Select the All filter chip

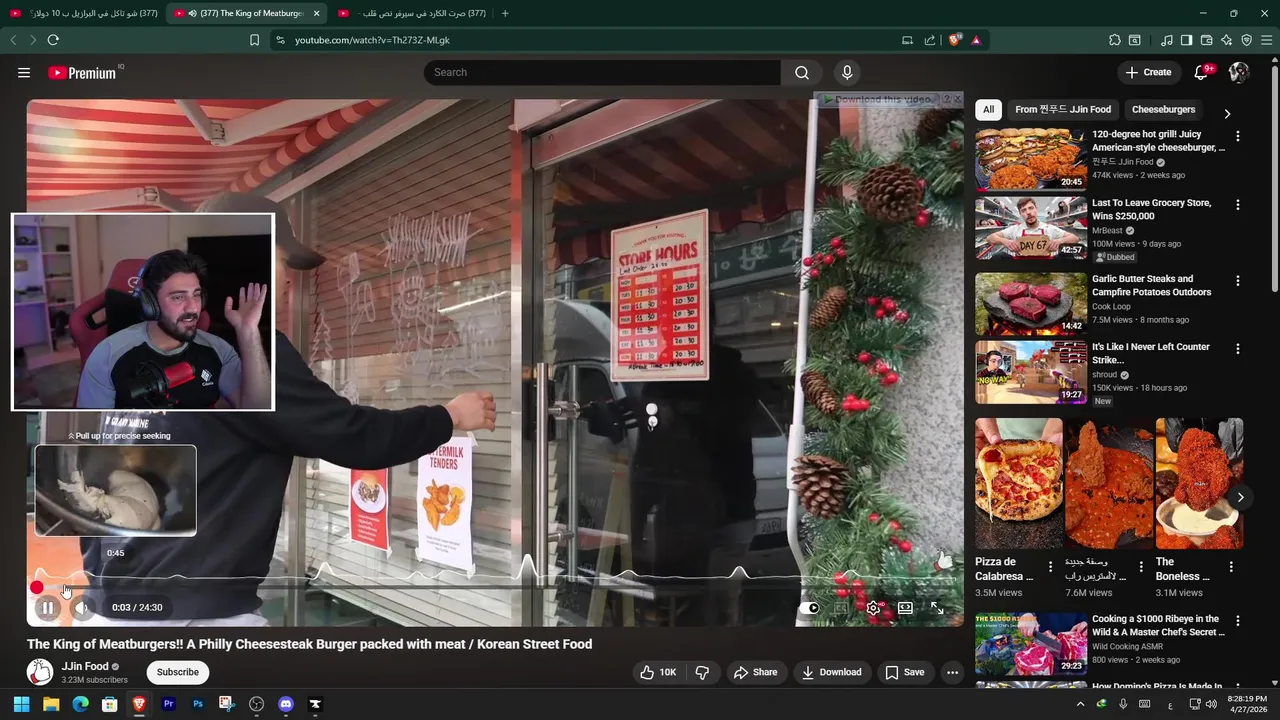tap(988, 109)
